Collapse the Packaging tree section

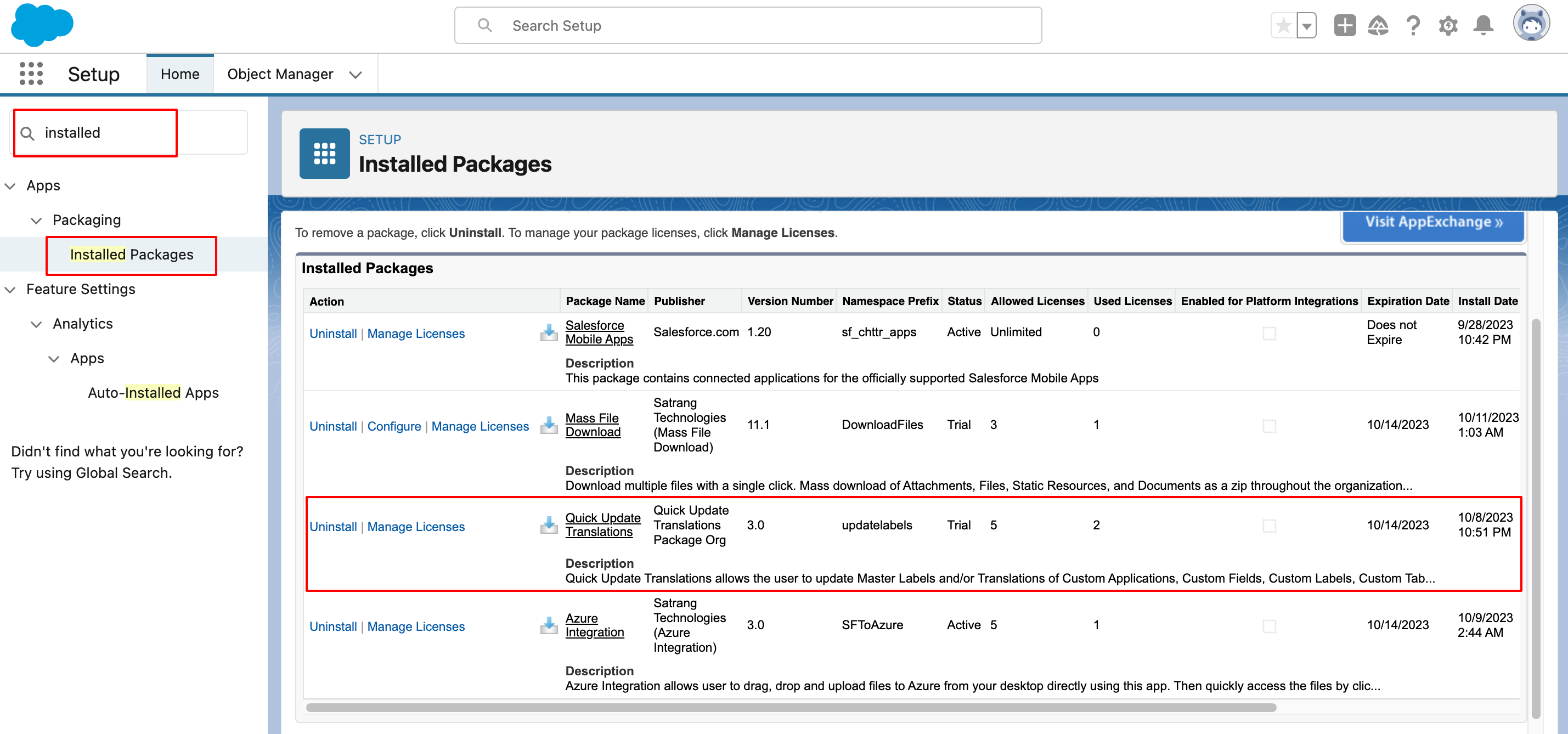37,221
